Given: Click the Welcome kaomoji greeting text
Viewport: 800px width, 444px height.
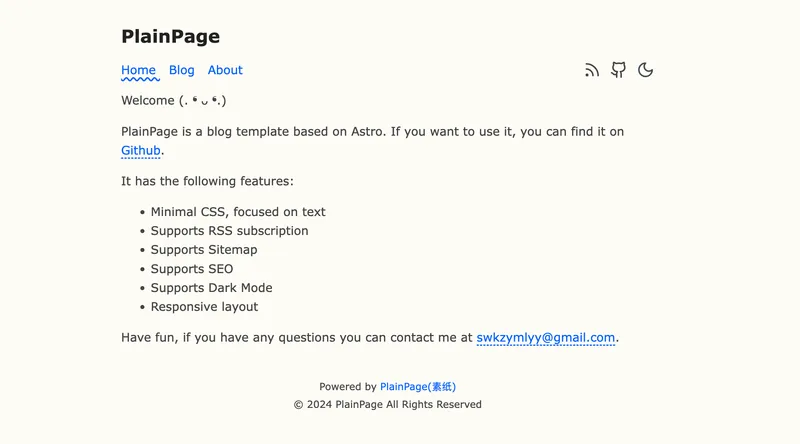Looking at the screenshot, I should click(x=174, y=101).
